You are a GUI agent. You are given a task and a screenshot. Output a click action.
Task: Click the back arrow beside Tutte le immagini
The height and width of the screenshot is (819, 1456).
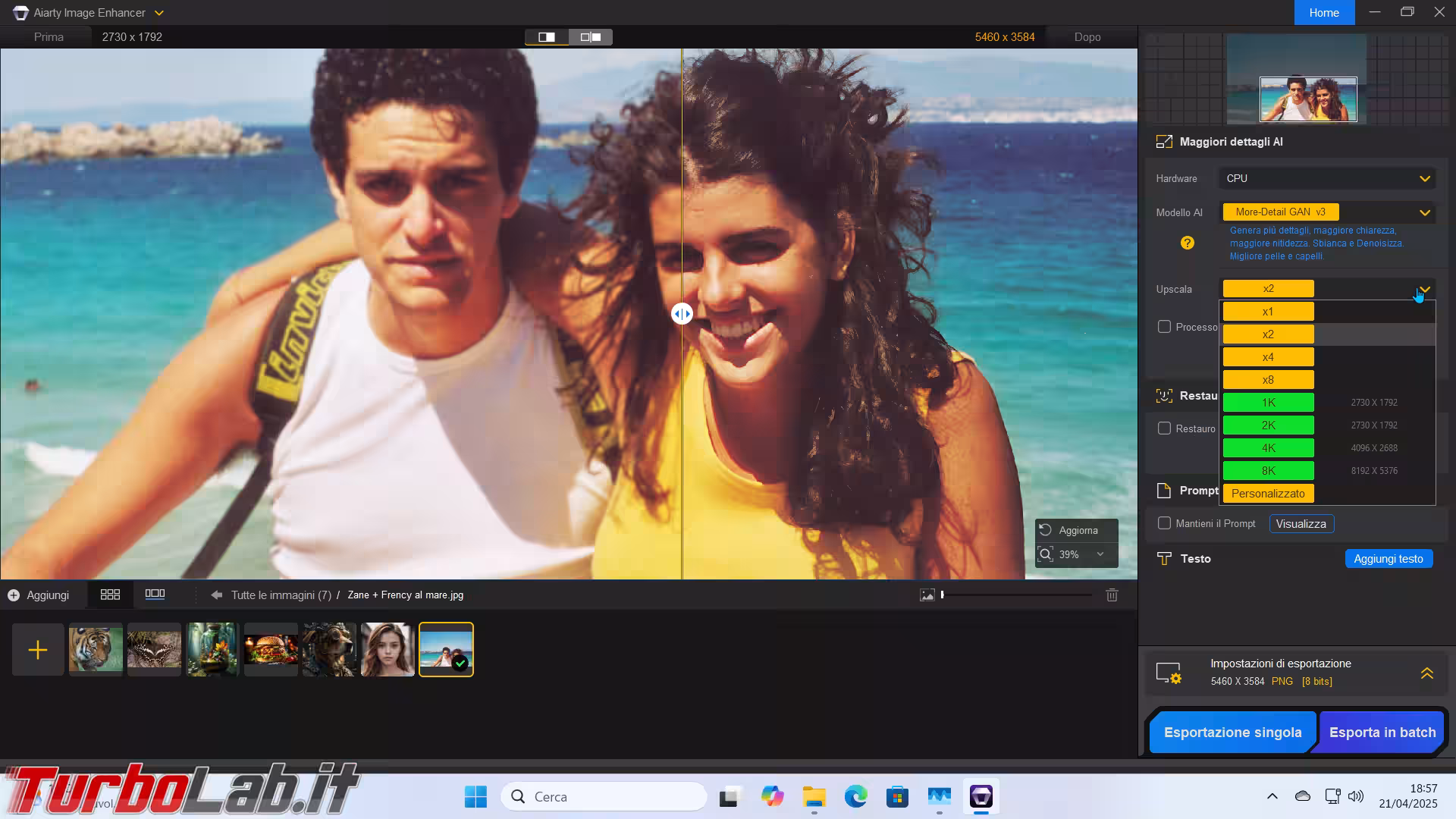pyautogui.click(x=217, y=595)
